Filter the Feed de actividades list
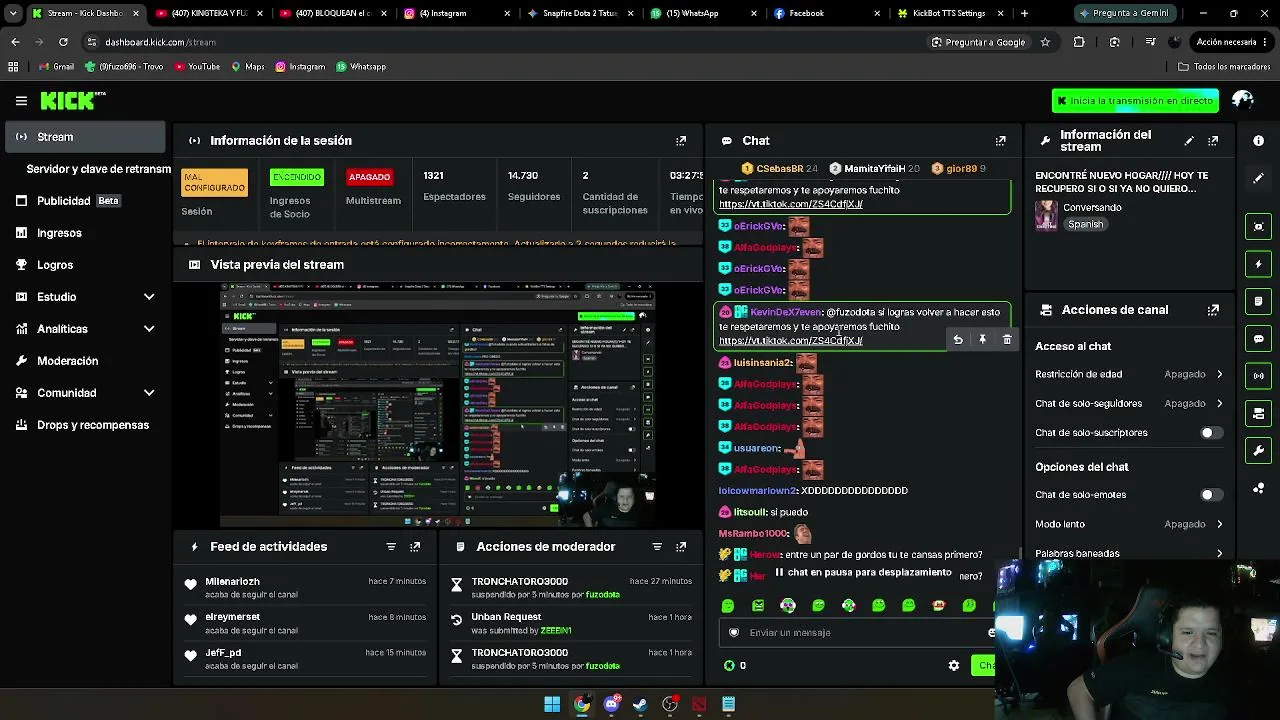The height and width of the screenshot is (720, 1280). 391,547
